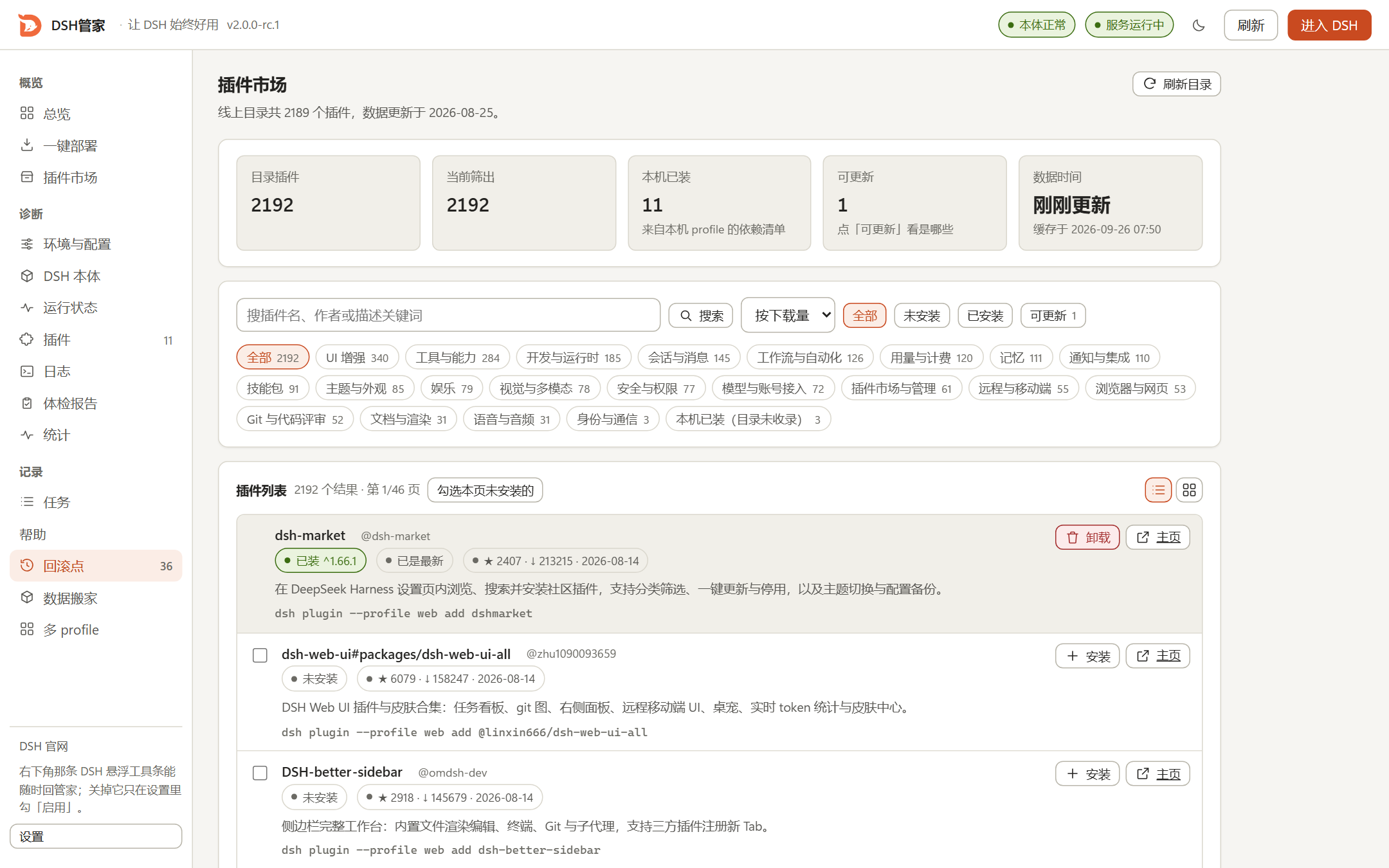Filter by Git 与代码评审 category
Image resolution: width=1389 pixels, height=868 pixels.
295,419
